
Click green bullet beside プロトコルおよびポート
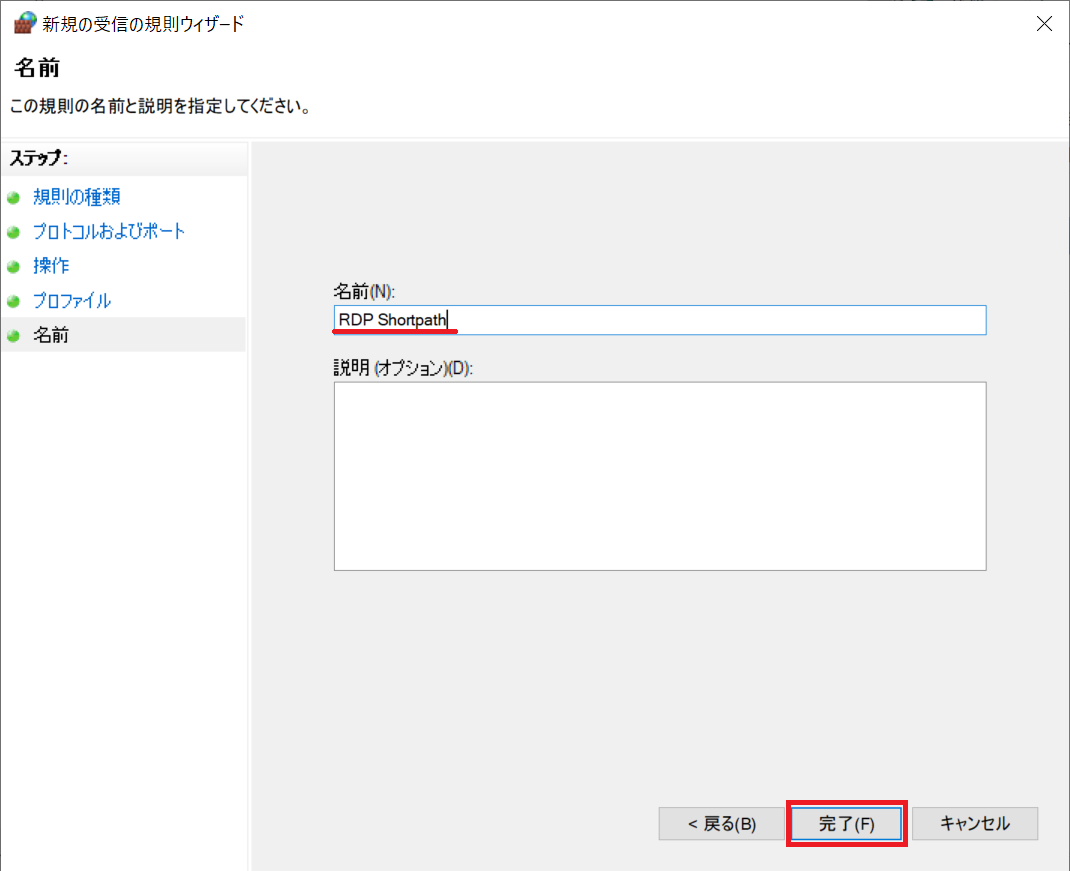pos(14,232)
